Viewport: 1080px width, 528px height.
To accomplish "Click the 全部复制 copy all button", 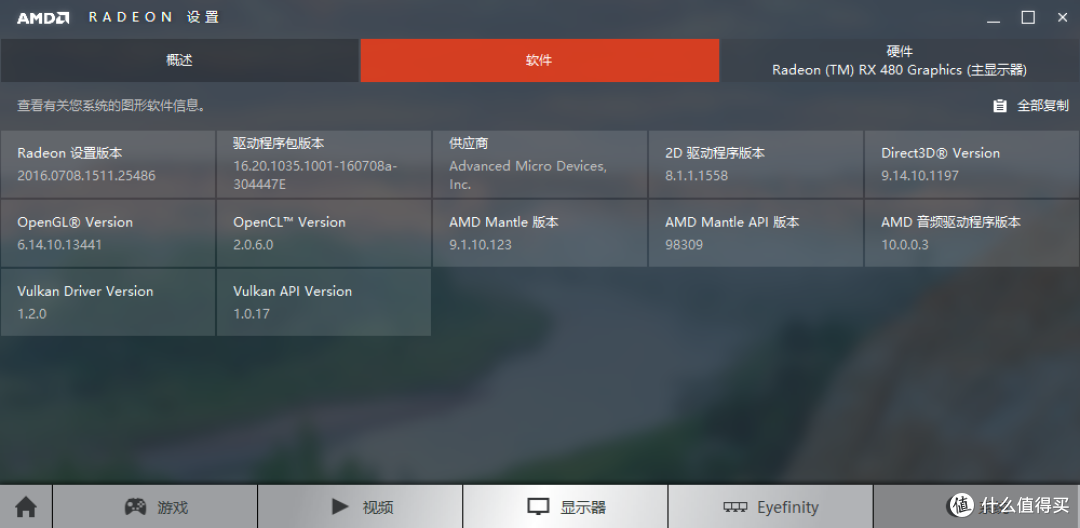I will pyautogui.click(x=1031, y=106).
